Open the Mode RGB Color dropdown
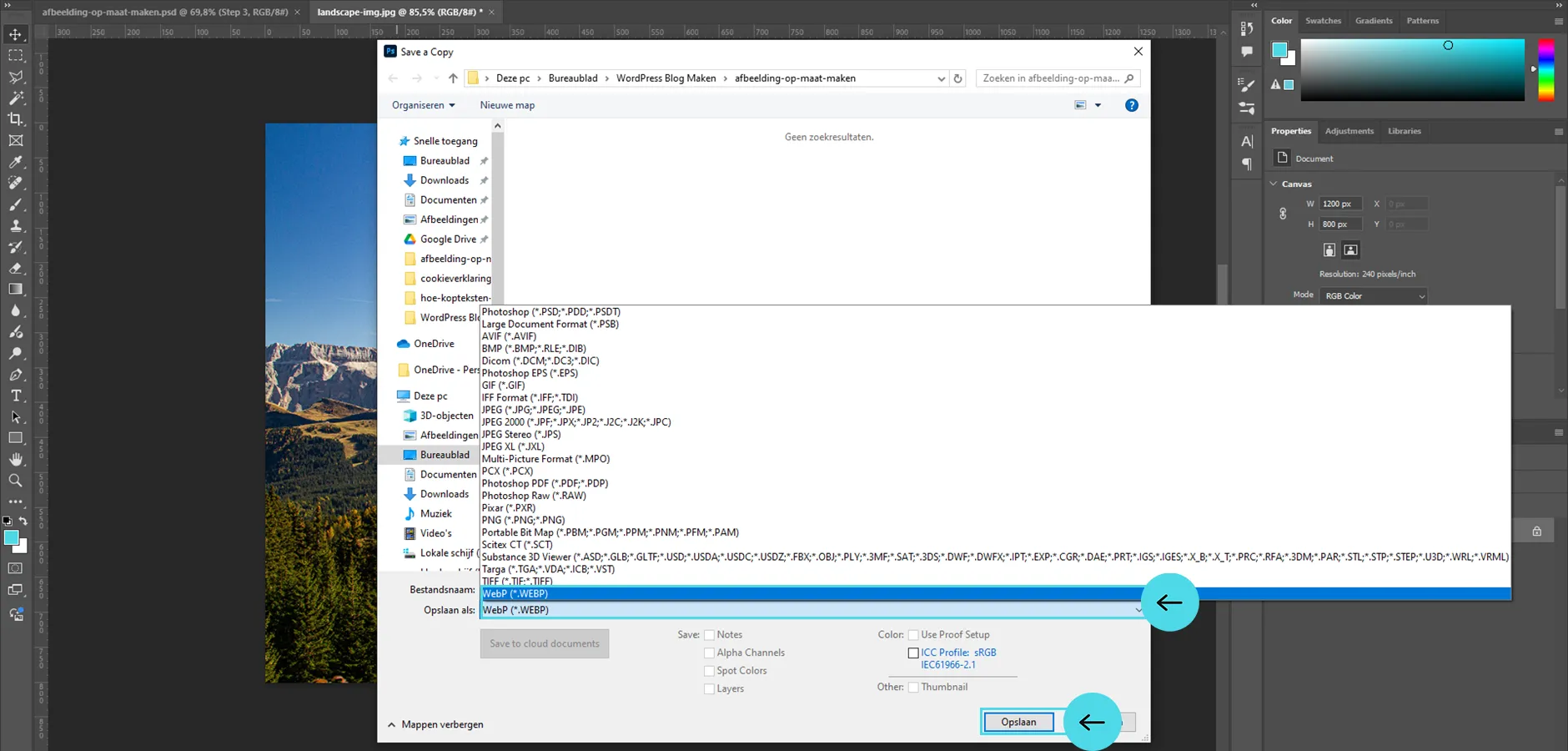Image resolution: width=1568 pixels, height=751 pixels. 1374,296
